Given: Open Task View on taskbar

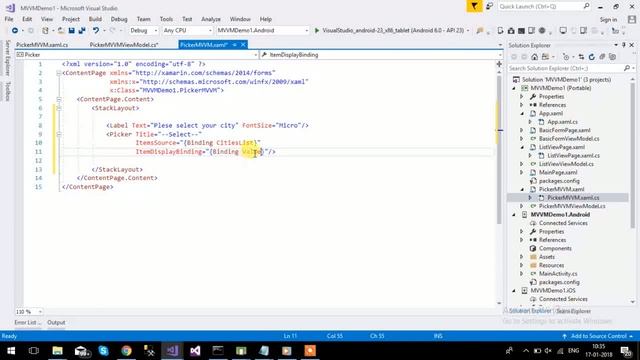Looking at the screenshot, I should pyautogui.click(x=34, y=351).
